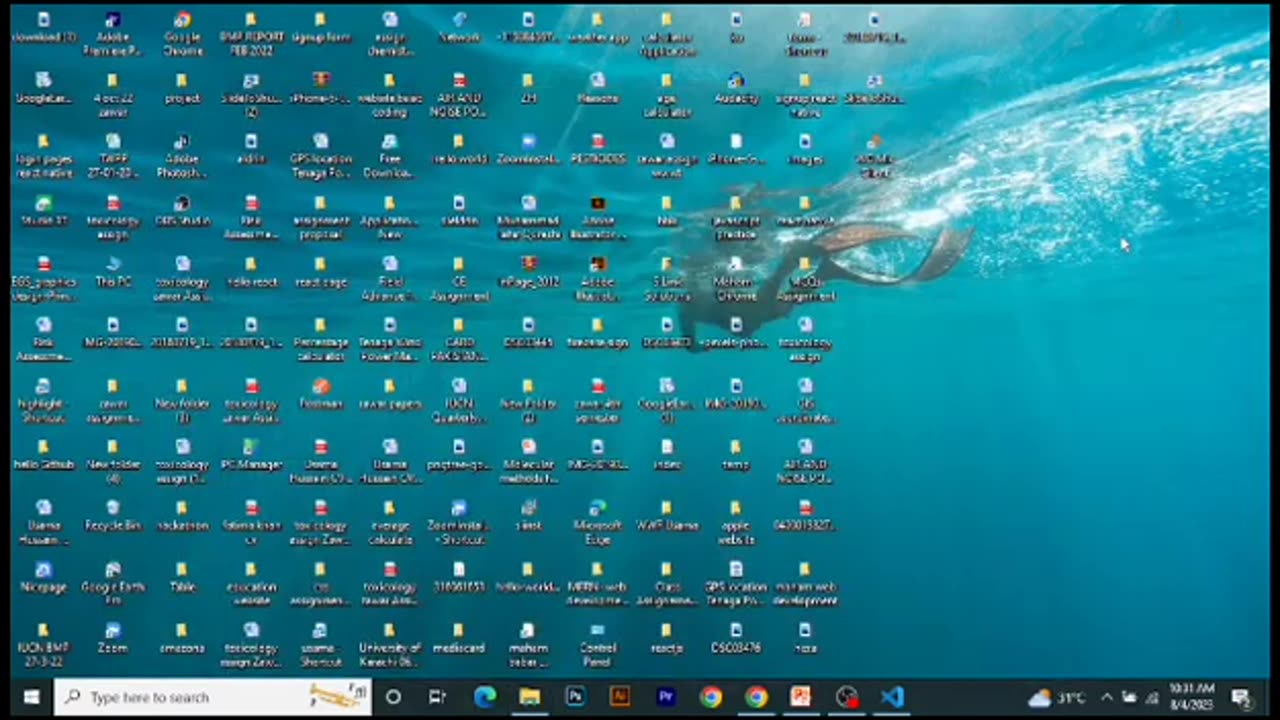Select the Recycle Bin desktop icon

click(x=113, y=516)
